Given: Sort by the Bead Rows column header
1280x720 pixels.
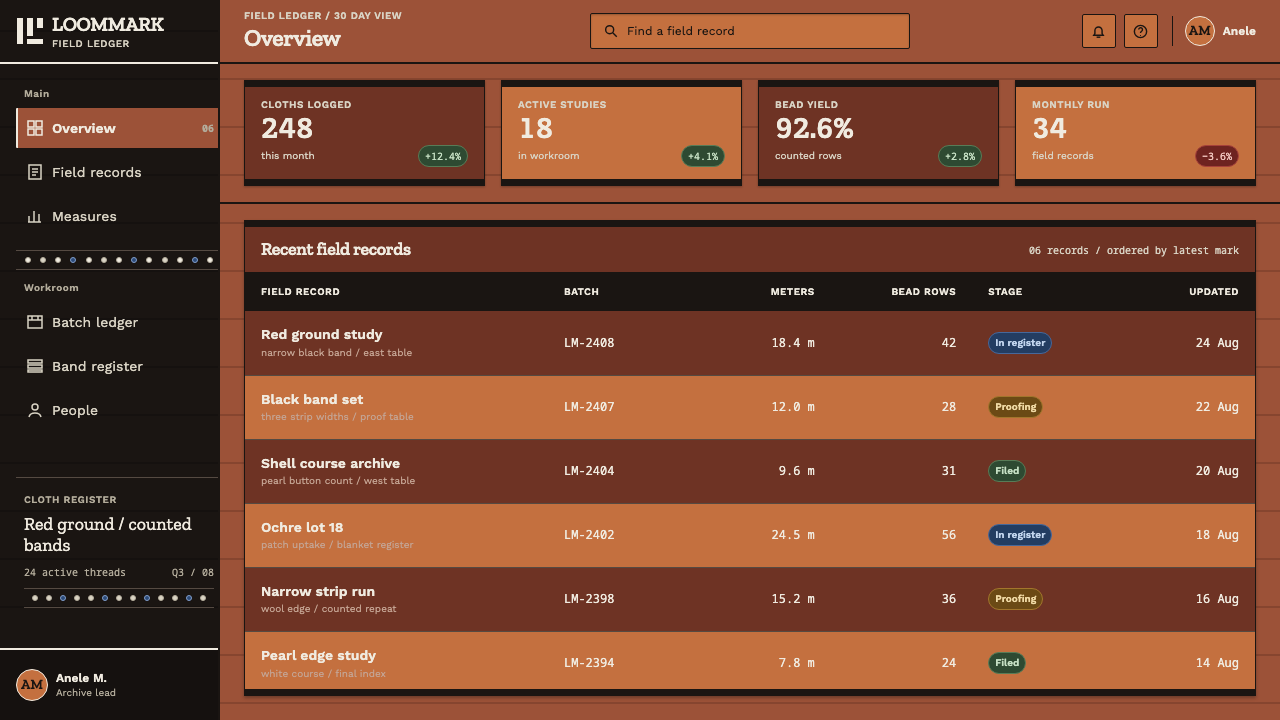Looking at the screenshot, I should pyautogui.click(x=923, y=292).
